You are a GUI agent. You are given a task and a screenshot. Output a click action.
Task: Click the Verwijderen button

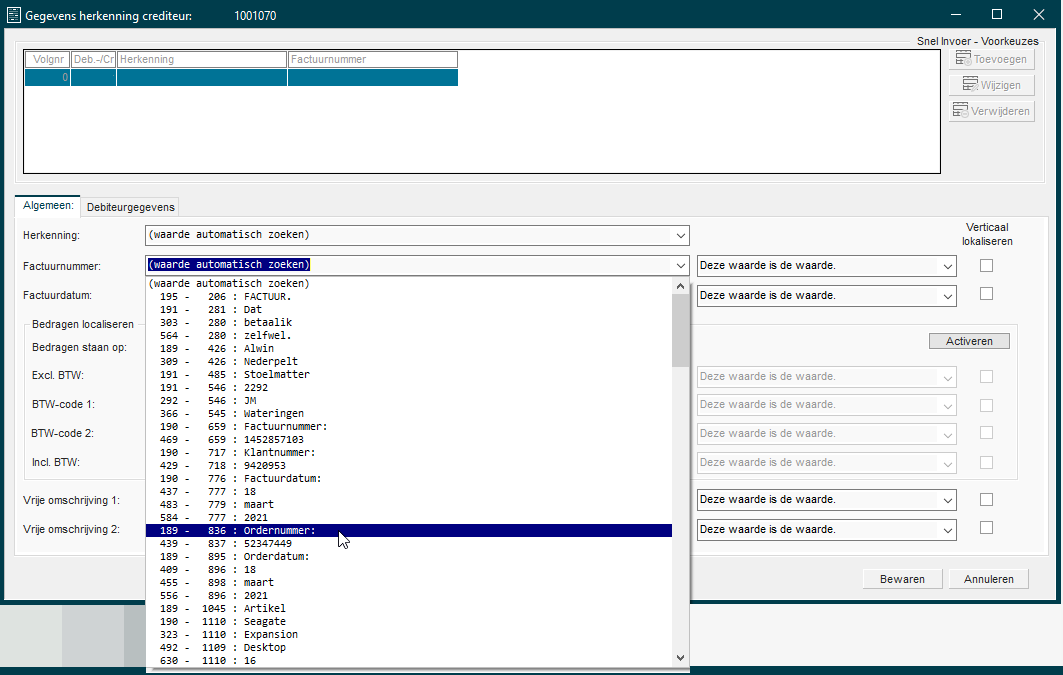tap(991, 110)
